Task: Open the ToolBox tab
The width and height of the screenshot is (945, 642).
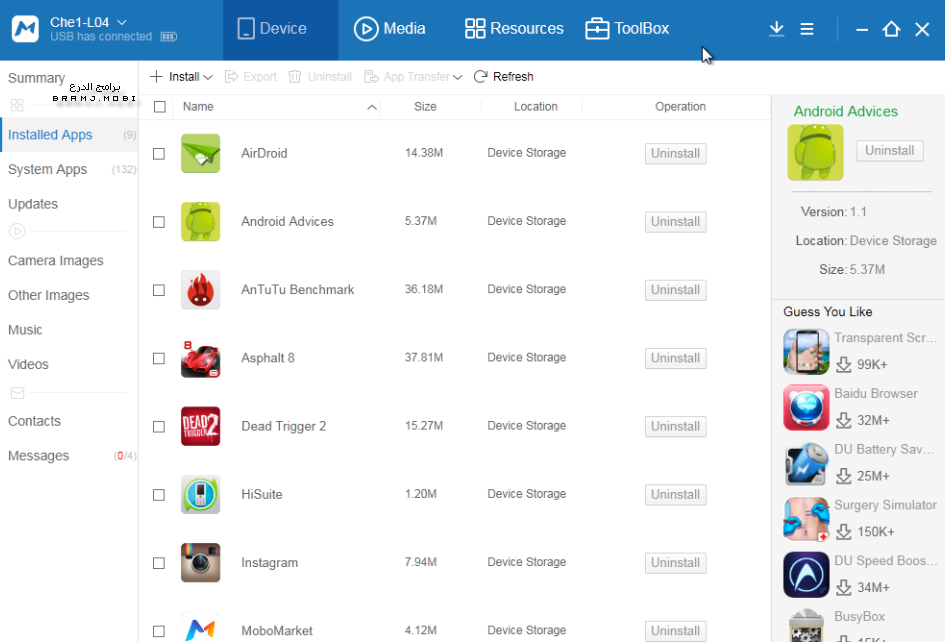Action: coord(627,29)
